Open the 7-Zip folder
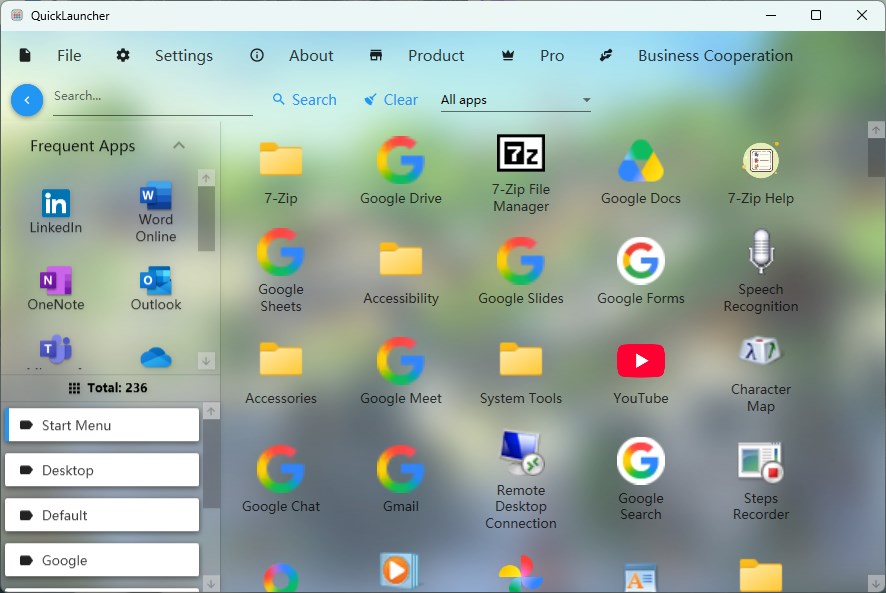 (x=281, y=172)
